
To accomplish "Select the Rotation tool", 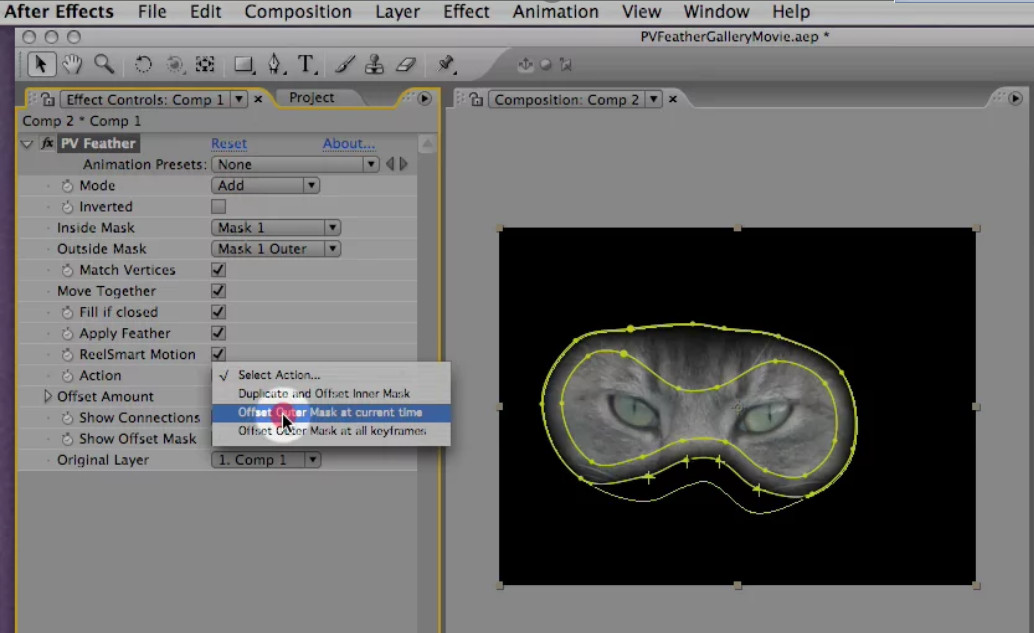I will [x=142, y=65].
